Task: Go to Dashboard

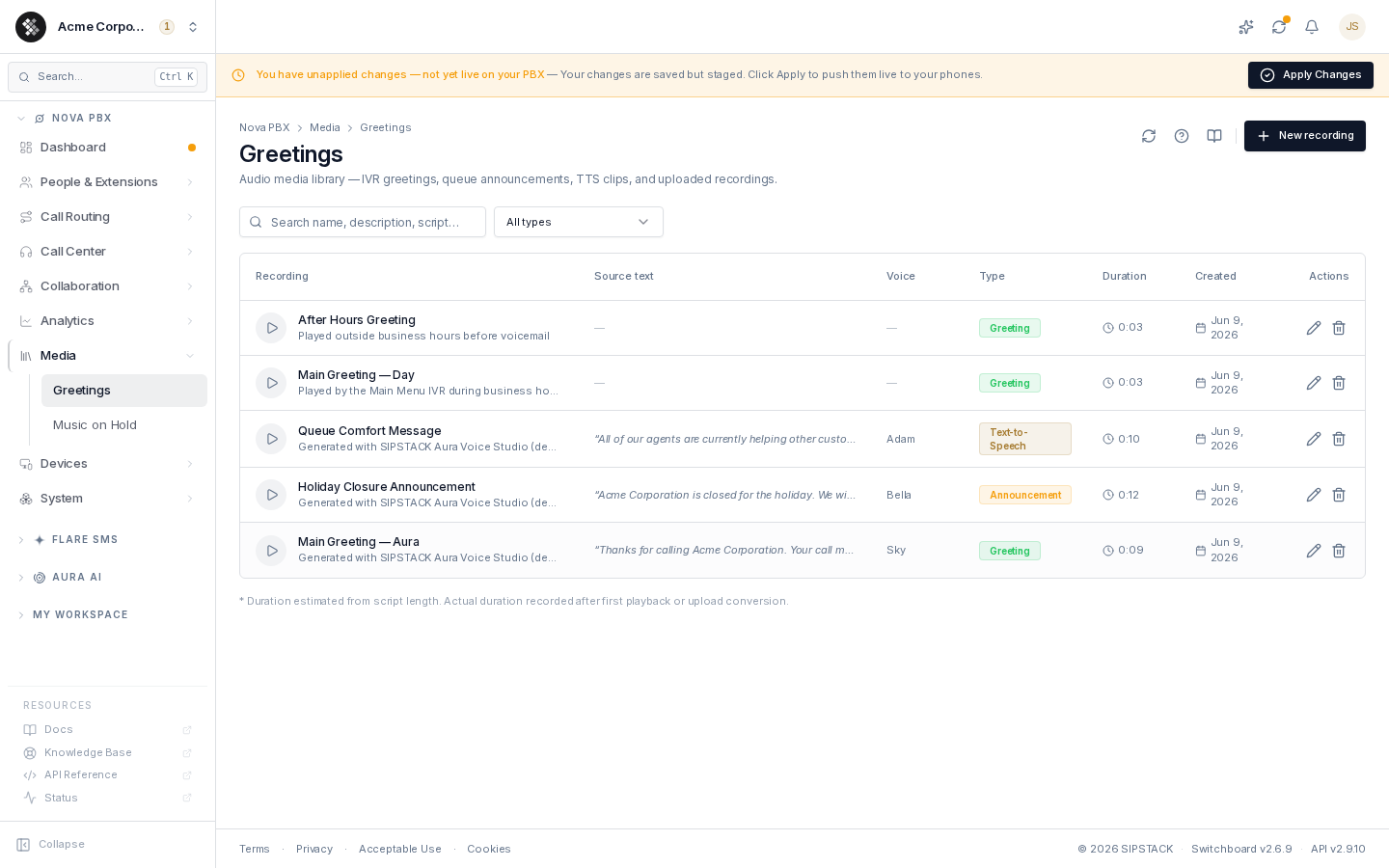Action: [x=107, y=148]
